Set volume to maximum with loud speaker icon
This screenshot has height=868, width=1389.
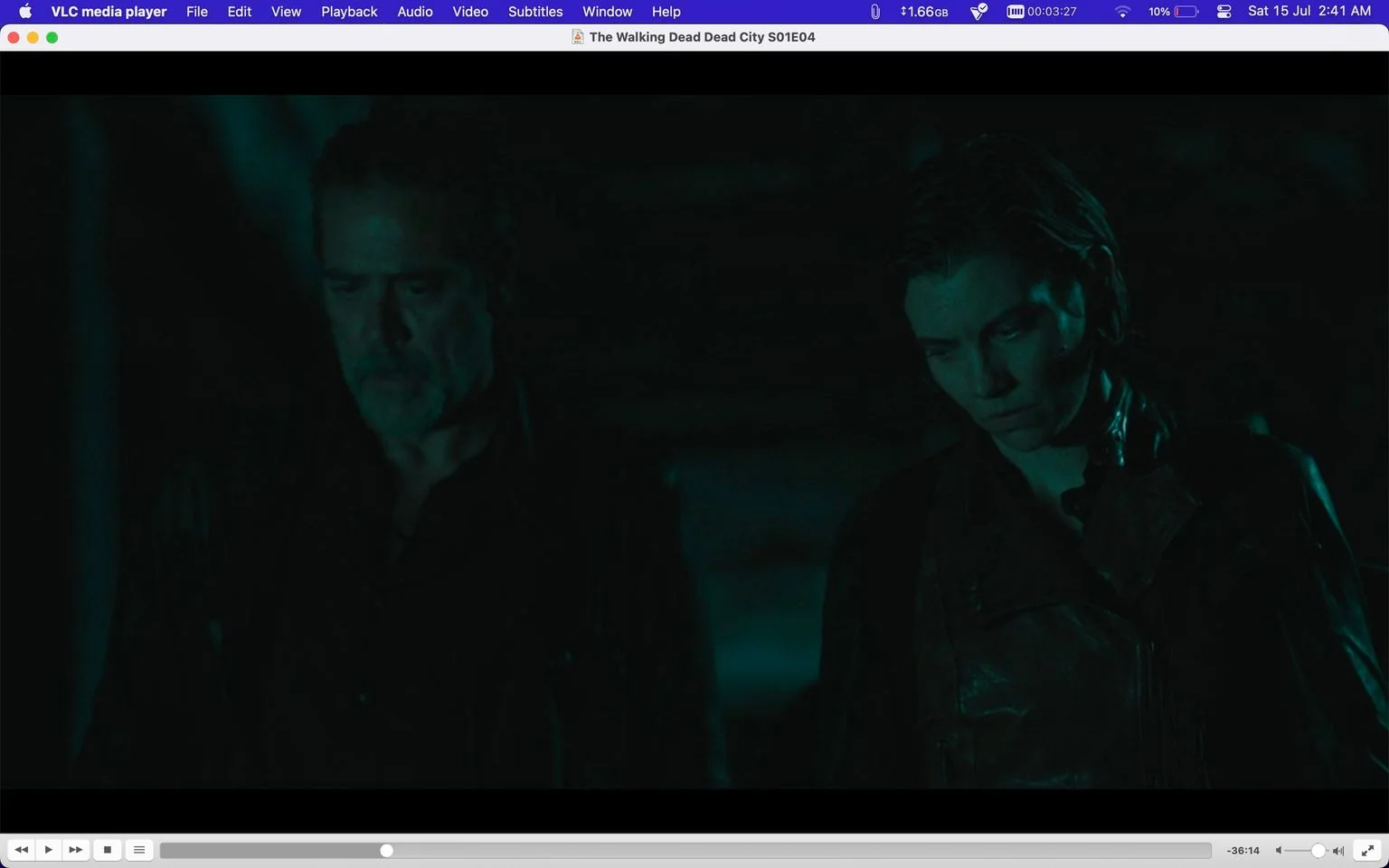coord(1338,851)
